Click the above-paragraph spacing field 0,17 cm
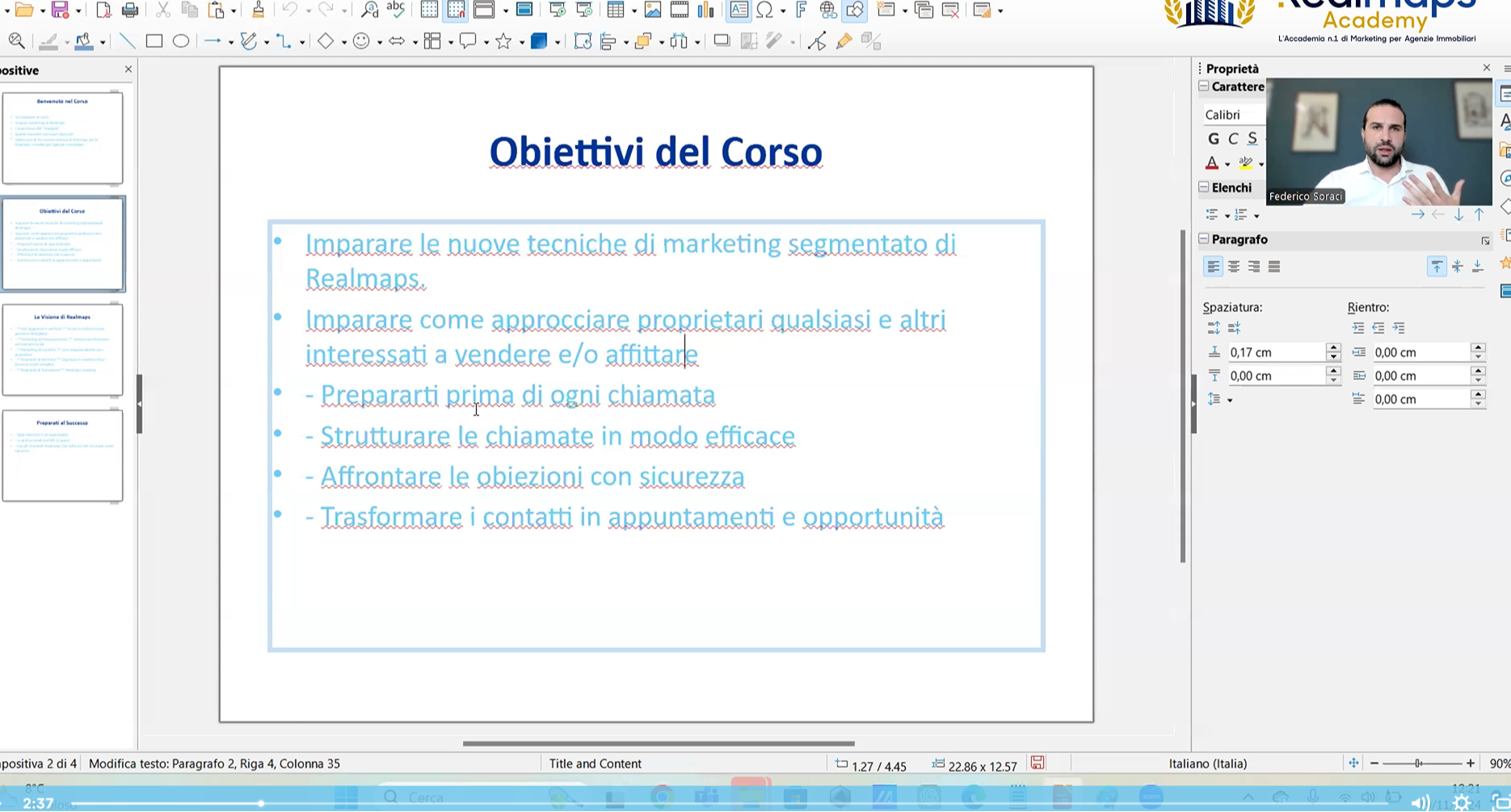The width and height of the screenshot is (1511, 812). pos(1276,352)
